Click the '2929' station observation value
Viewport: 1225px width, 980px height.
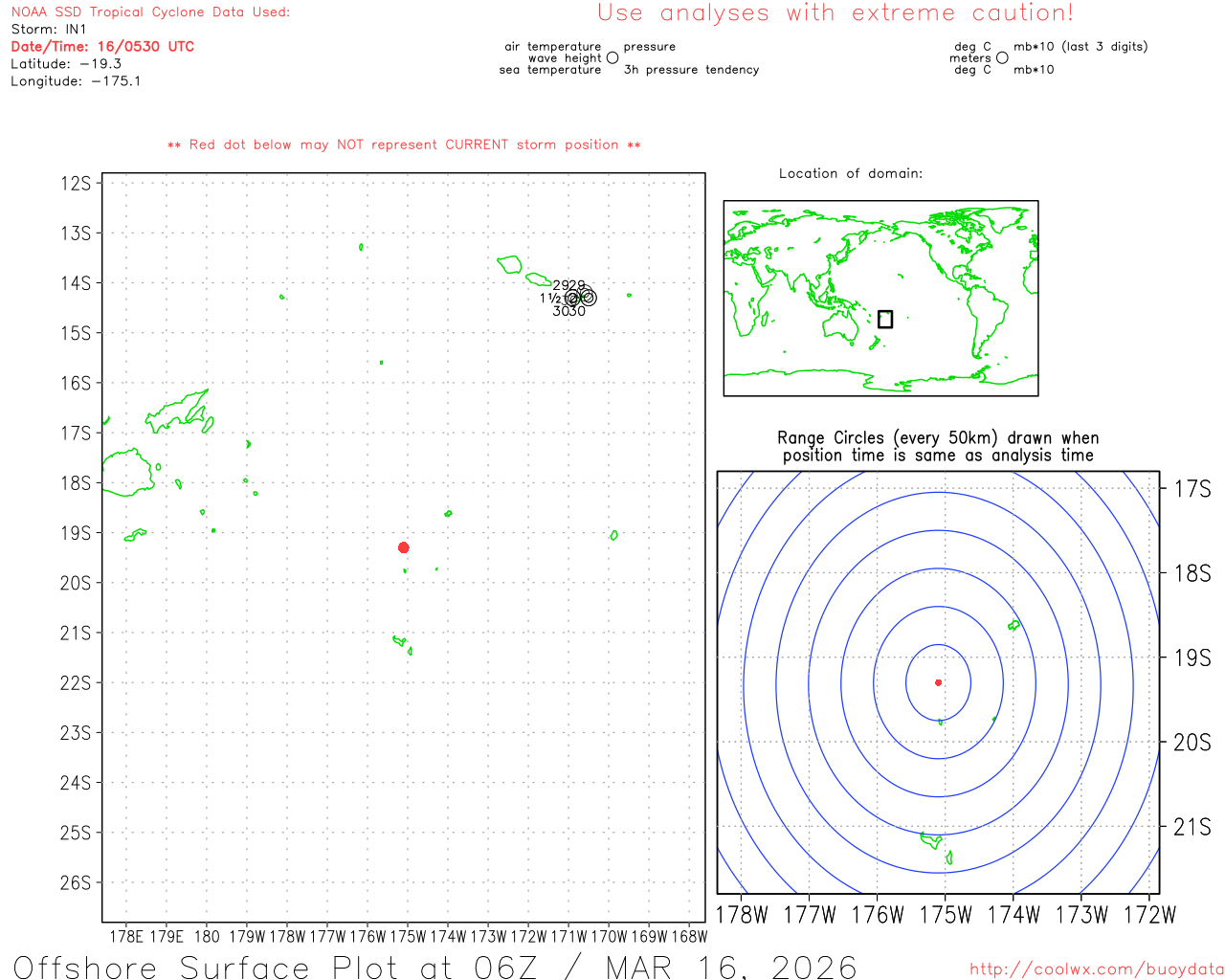tap(568, 285)
